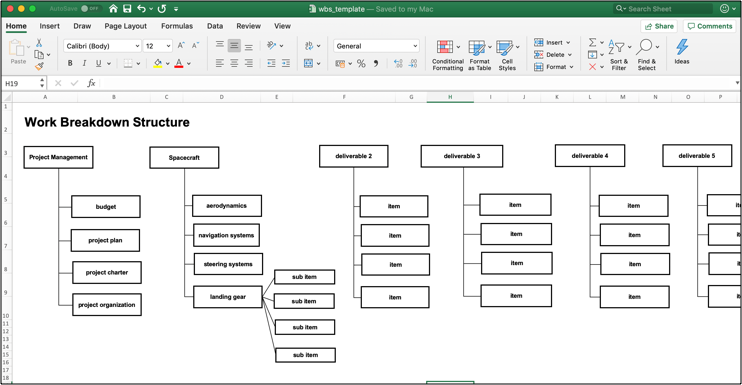The image size is (742, 385).
Task: Open the Page Layout tab
Action: point(125,26)
